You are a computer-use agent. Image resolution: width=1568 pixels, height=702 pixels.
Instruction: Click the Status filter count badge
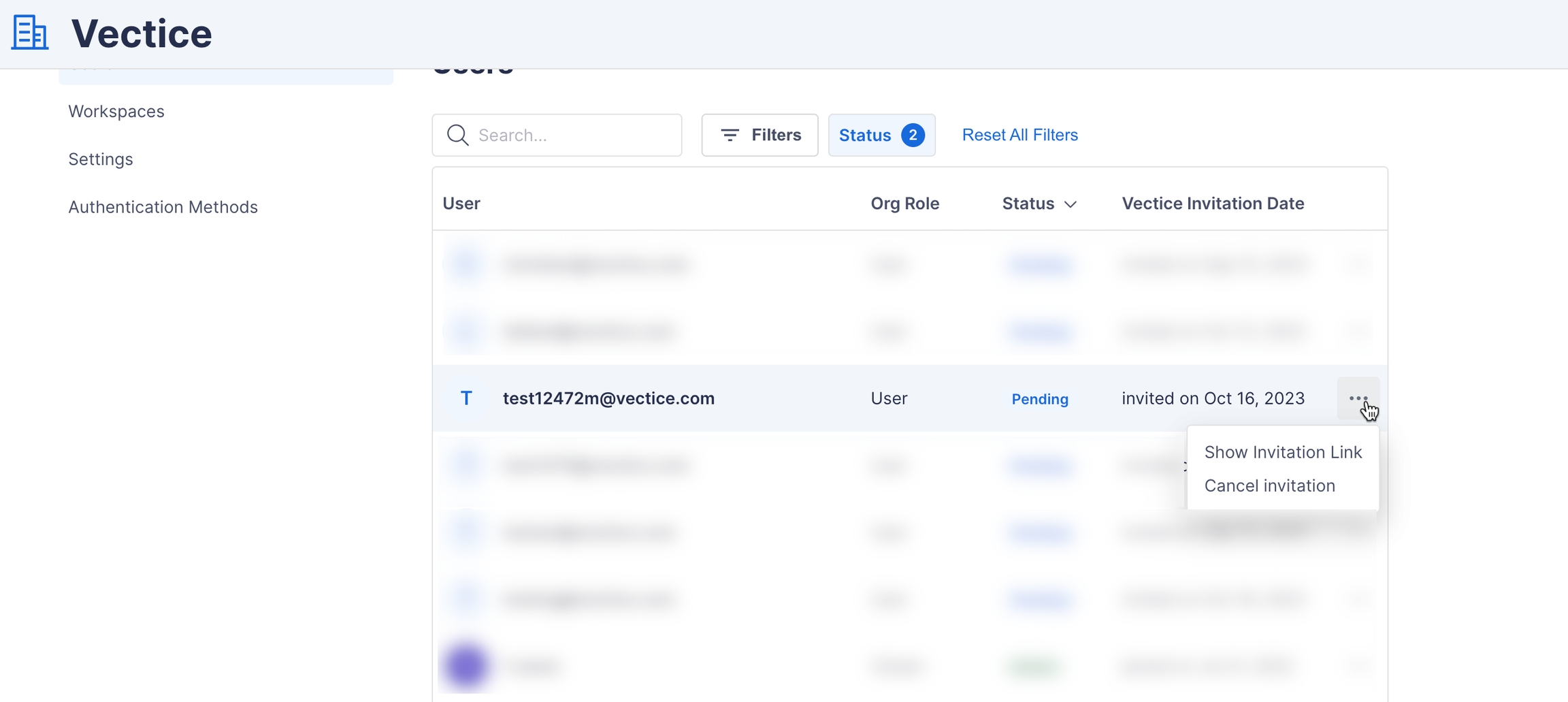[x=913, y=135]
